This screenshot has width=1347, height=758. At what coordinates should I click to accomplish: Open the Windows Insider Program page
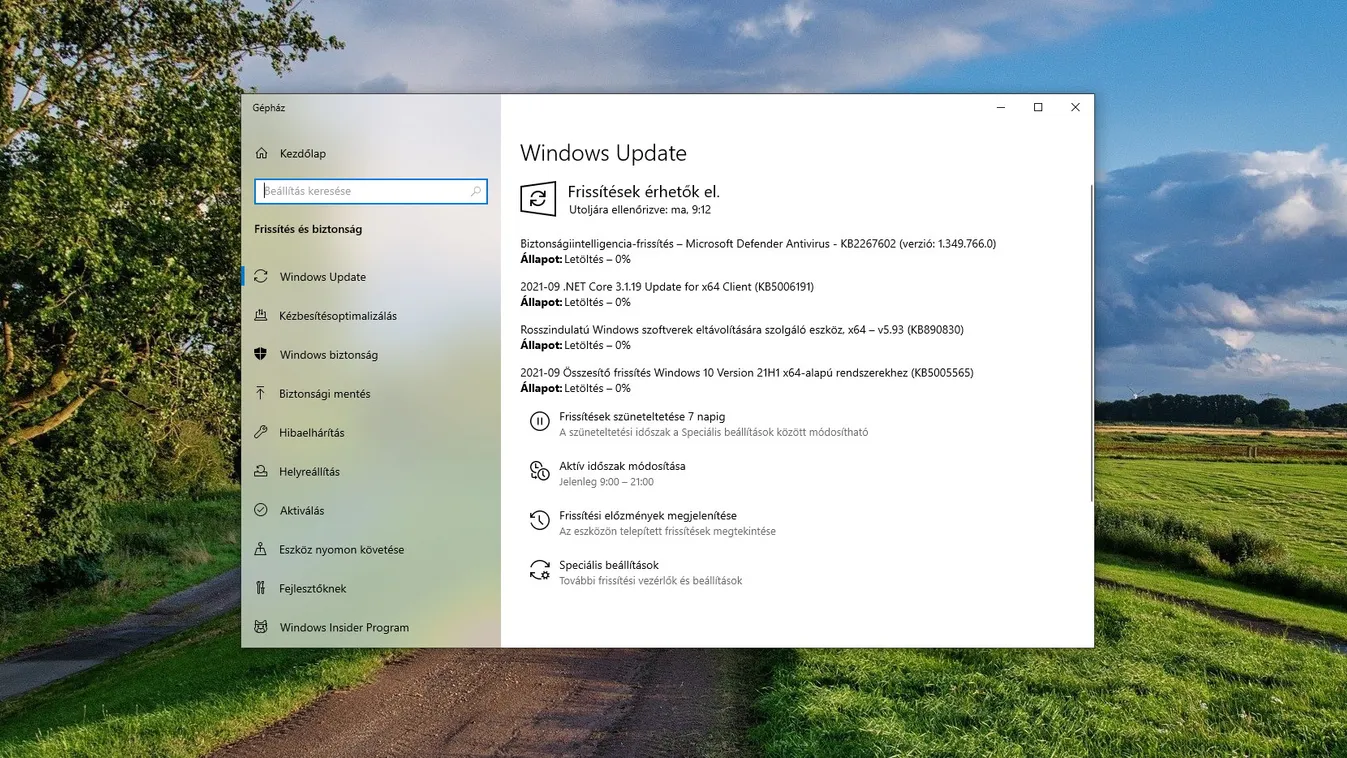pyautogui.click(x=371, y=627)
